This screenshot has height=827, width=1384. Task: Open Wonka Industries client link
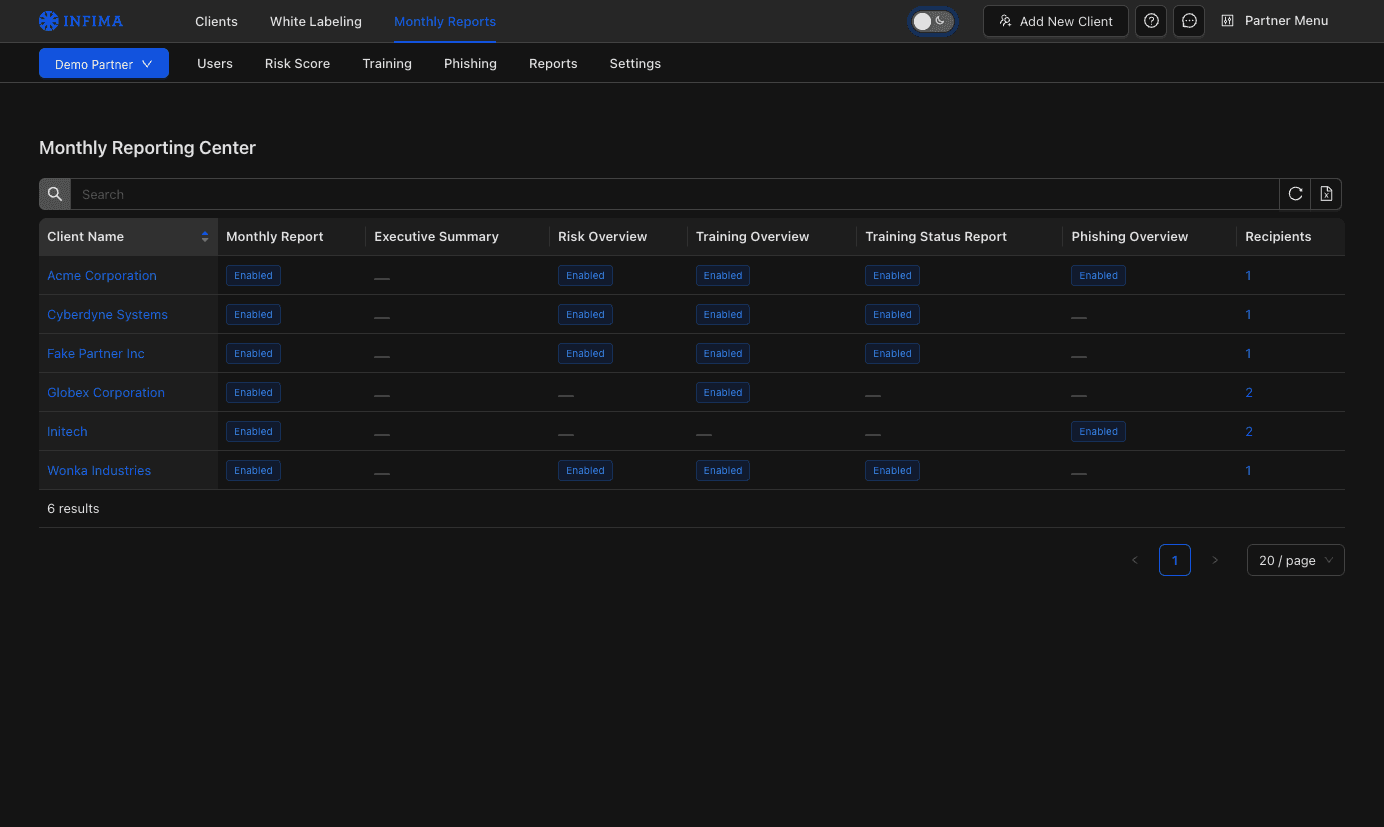click(x=99, y=470)
